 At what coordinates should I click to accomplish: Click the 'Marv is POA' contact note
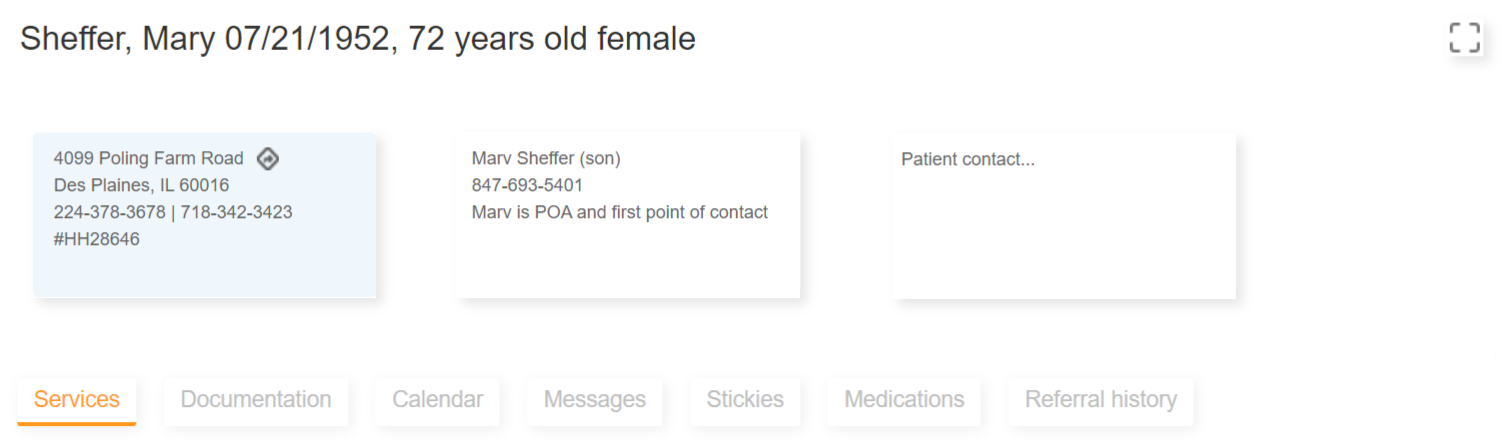619,212
